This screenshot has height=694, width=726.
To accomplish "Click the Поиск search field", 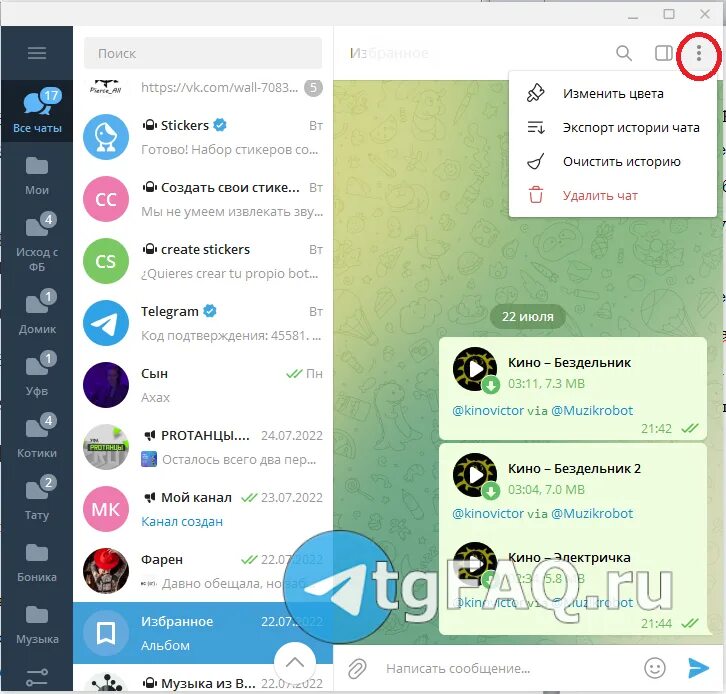I will pyautogui.click(x=203, y=53).
